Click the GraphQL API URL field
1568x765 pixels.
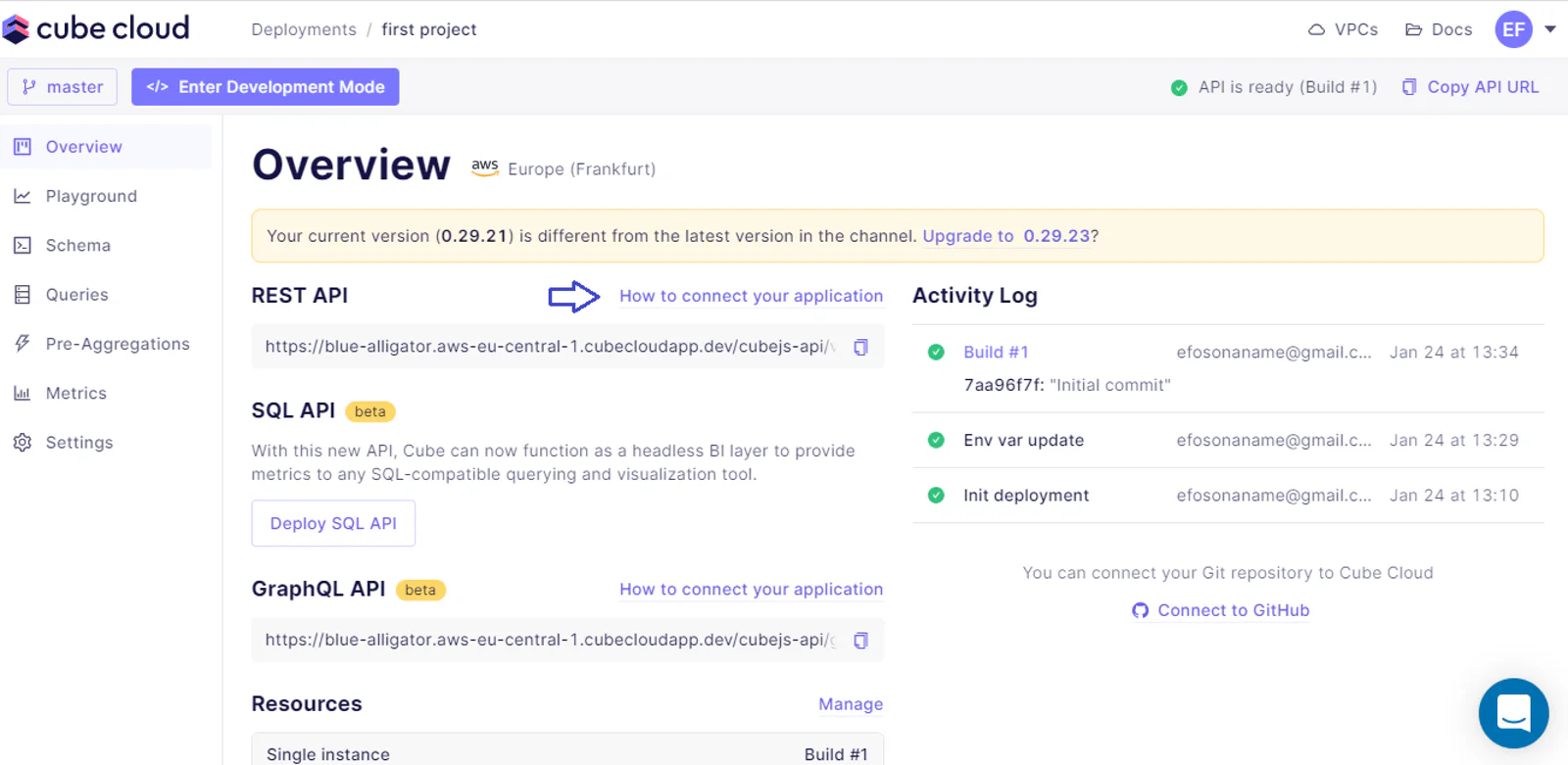tap(567, 640)
